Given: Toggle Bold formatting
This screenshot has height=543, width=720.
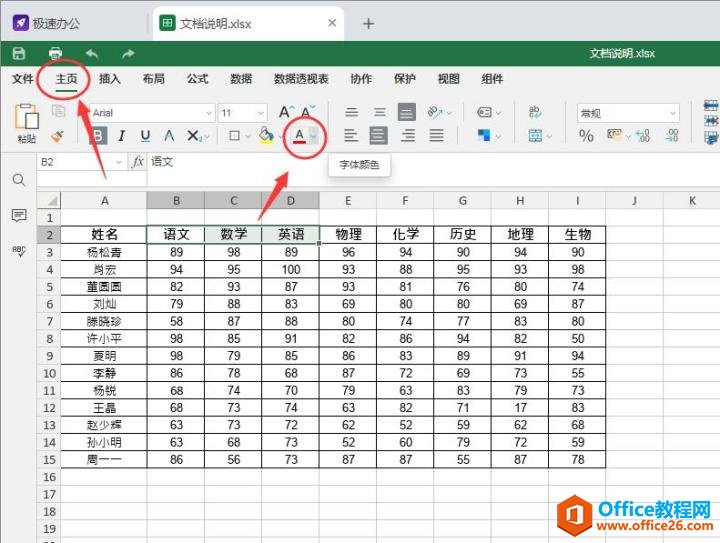Looking at the screenshot, I should pos(98,136).
